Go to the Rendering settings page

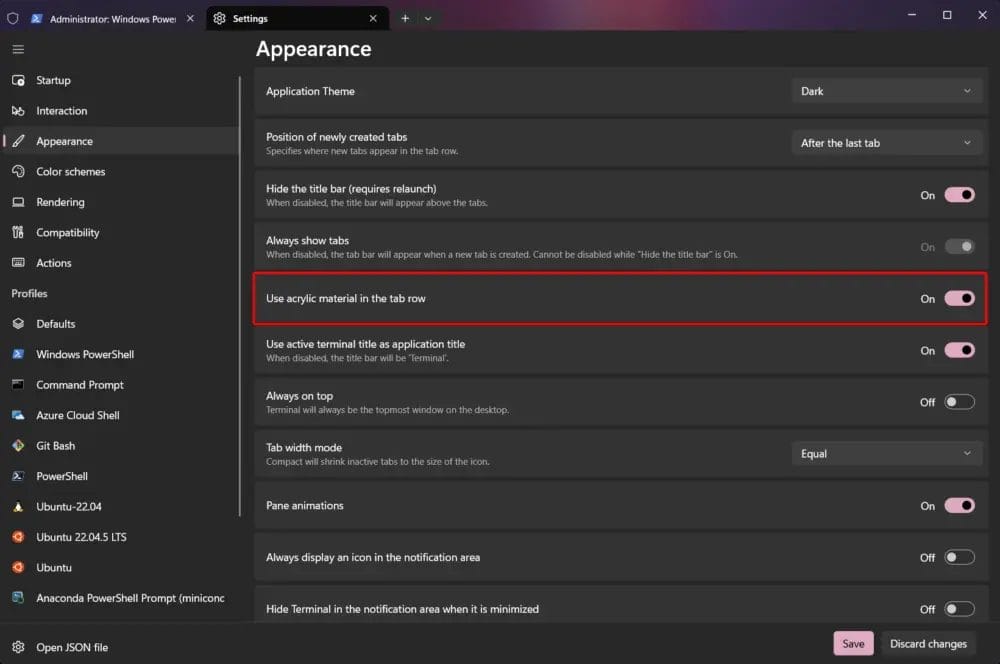[60, 202]
